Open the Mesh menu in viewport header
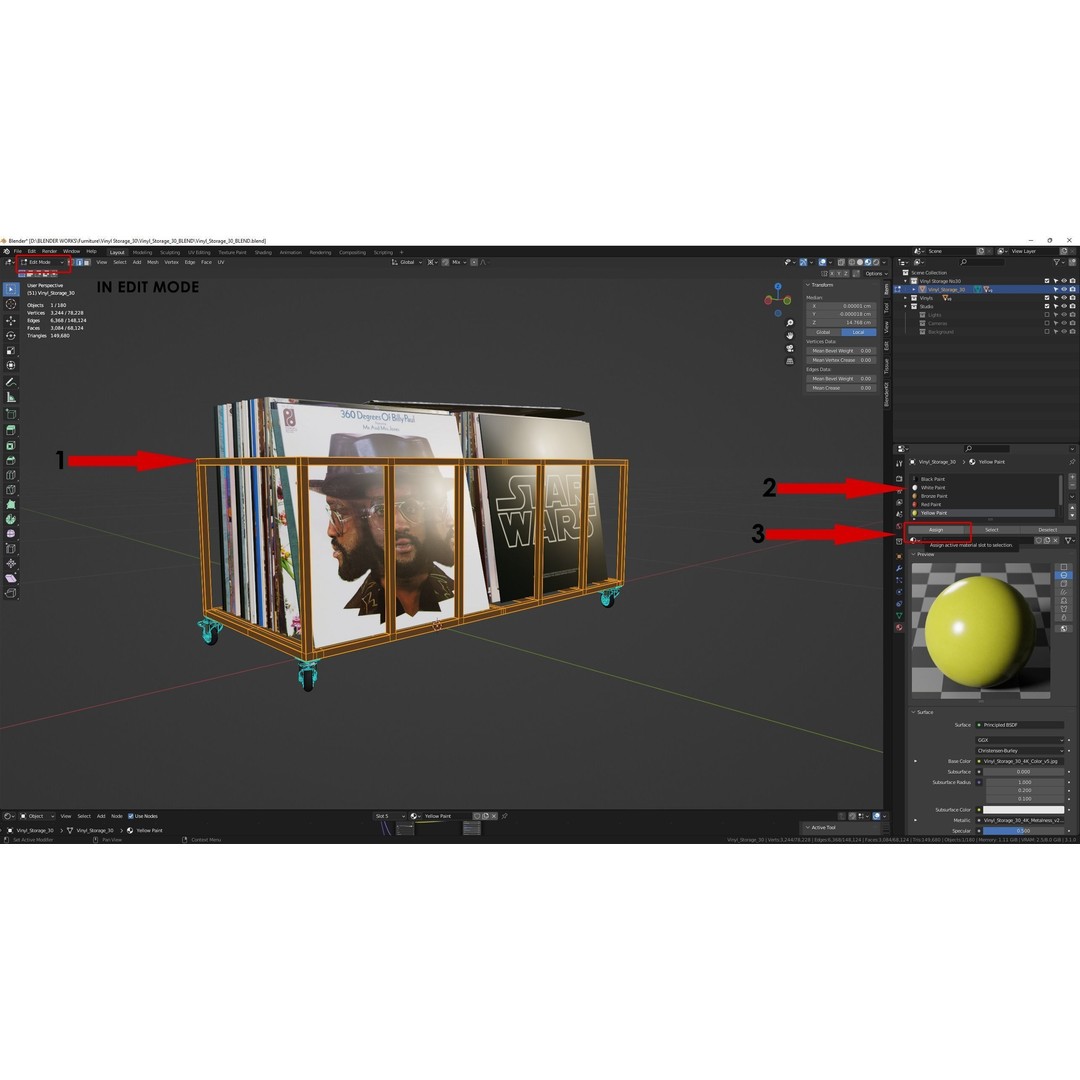The image size is (1080, 1080). (153, 262)
